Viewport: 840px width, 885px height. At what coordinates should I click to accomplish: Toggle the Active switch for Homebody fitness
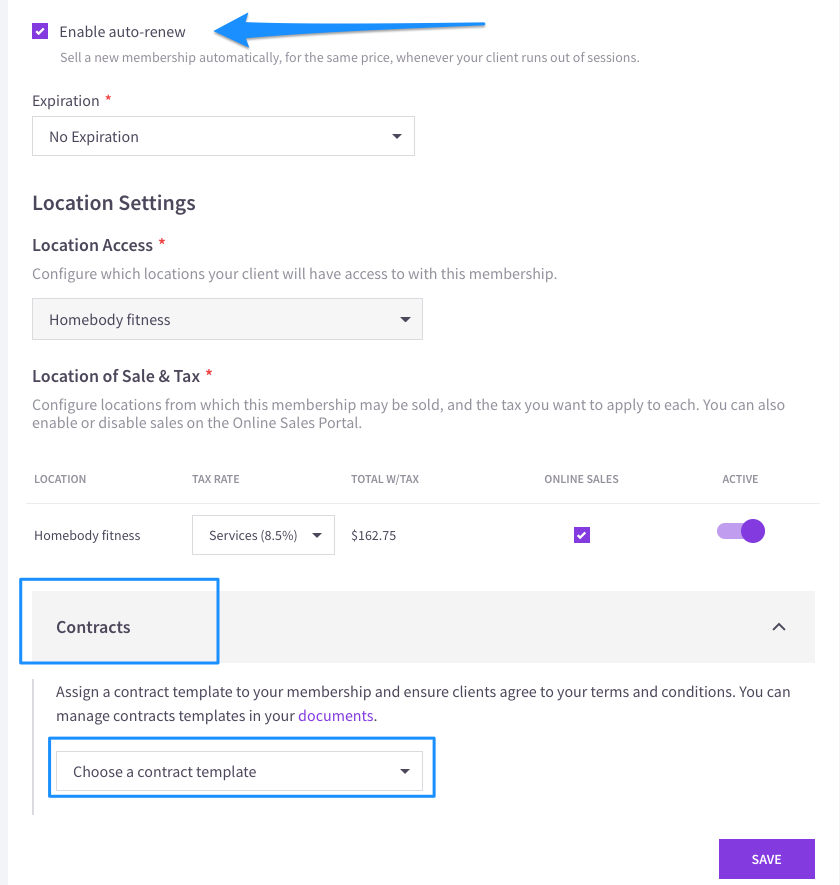741,531
